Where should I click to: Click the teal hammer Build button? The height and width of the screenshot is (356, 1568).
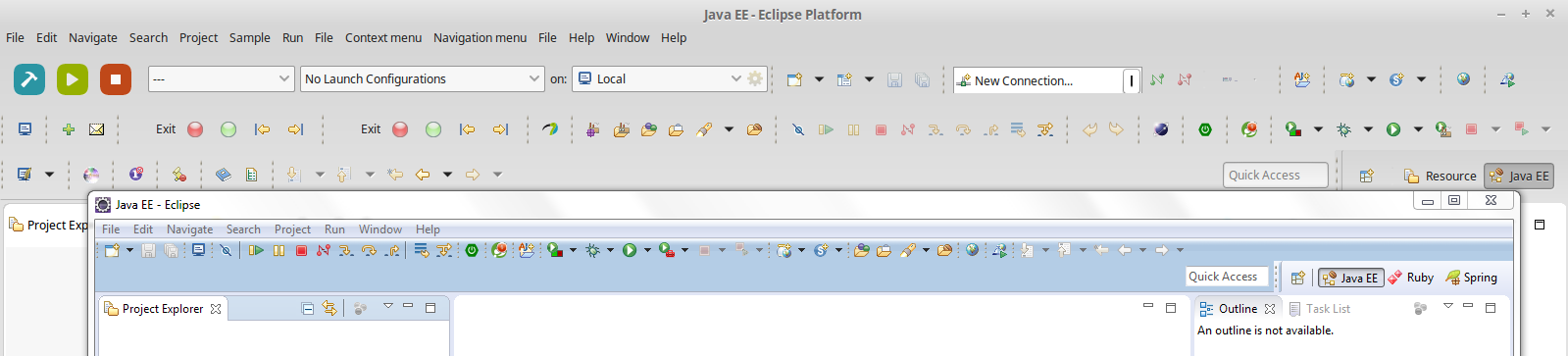pos(29,79)
